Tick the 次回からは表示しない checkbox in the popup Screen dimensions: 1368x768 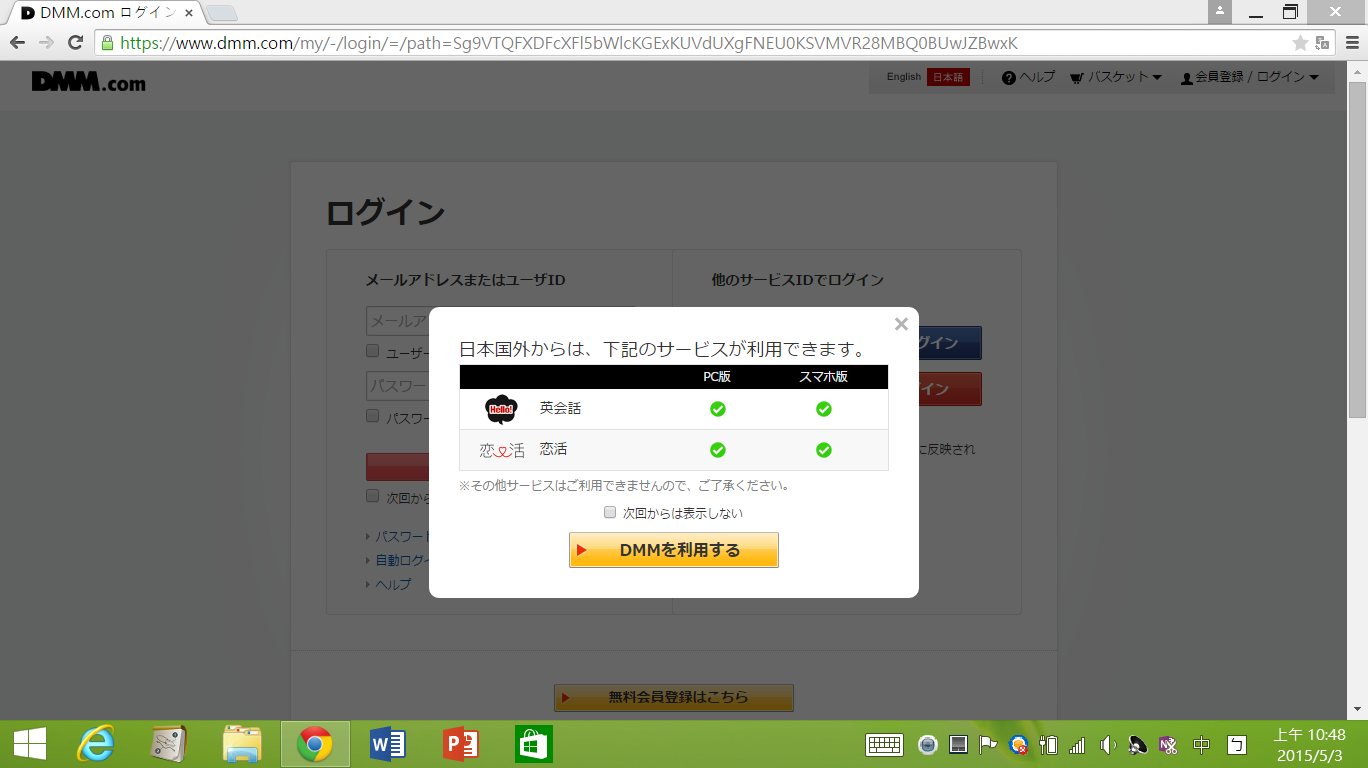point(610,512)
